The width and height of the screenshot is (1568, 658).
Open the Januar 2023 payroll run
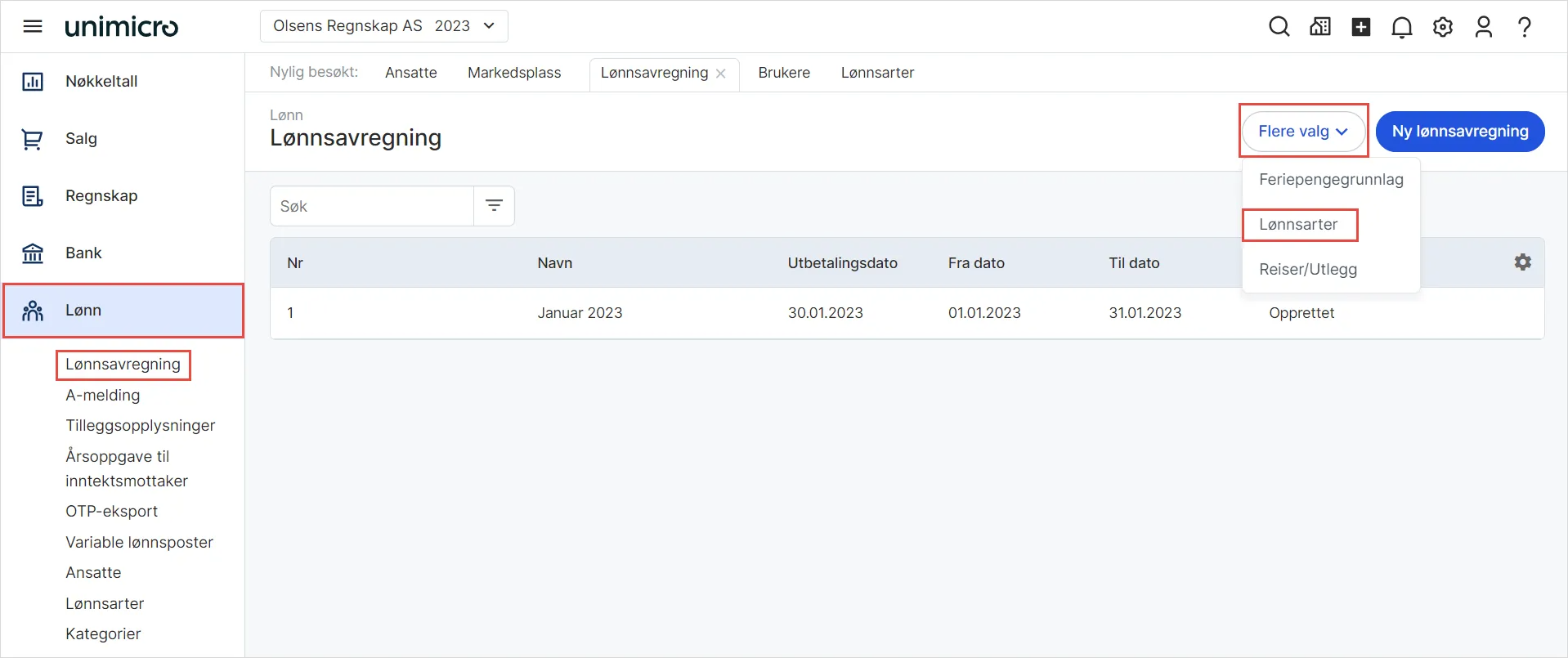pos(580,313)
